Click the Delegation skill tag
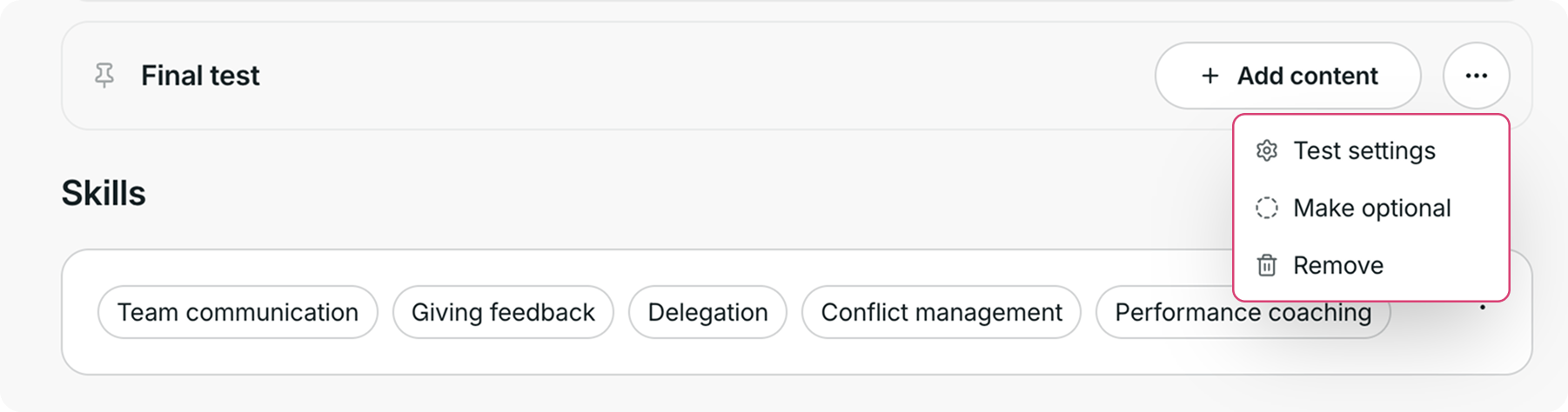The height and width of the screenshot is (412, 1568). tap(707, 312)
